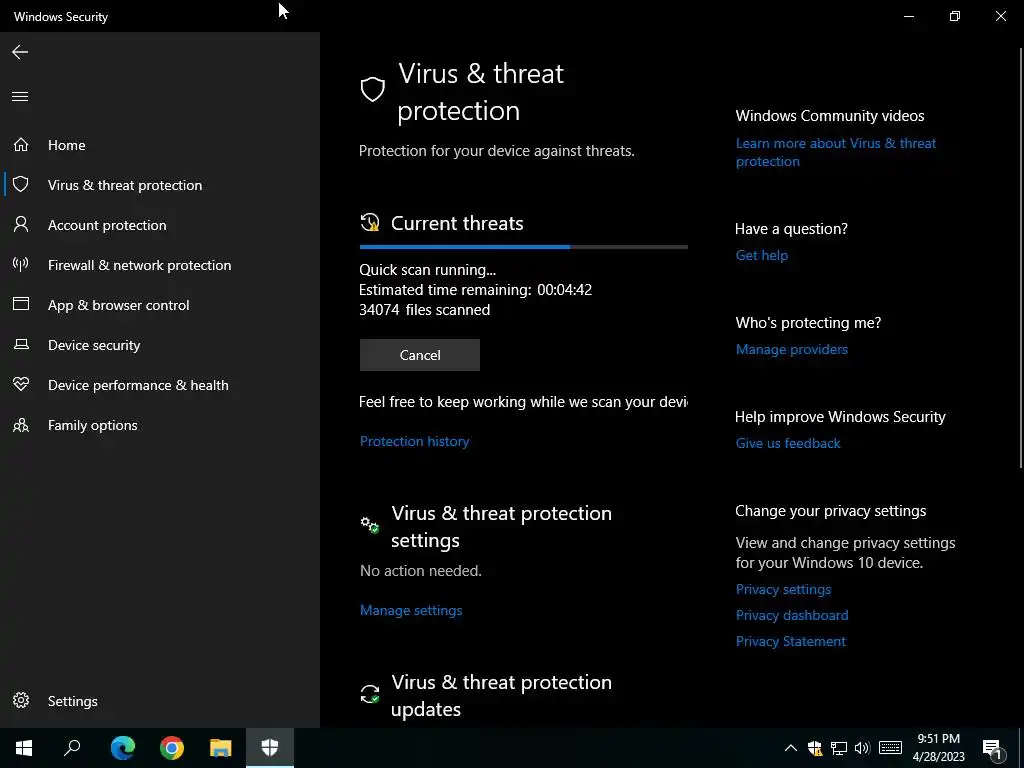This screenshot has height=768, width=1024.
Task: Click Manage settings link
Action: point(411,610)
